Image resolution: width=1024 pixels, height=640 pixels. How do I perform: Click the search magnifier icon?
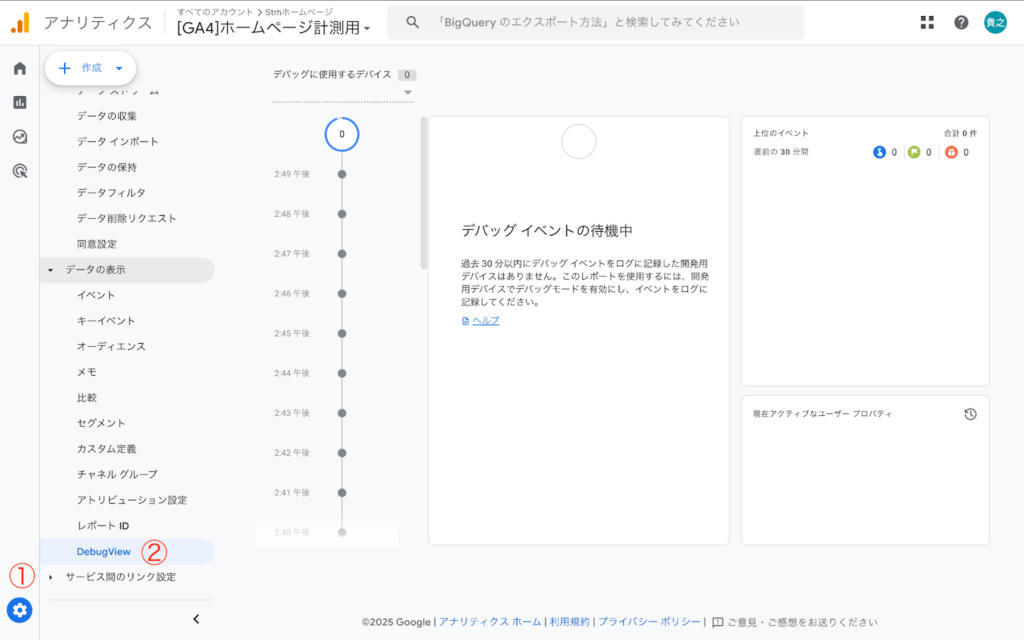tap(413, 22)
